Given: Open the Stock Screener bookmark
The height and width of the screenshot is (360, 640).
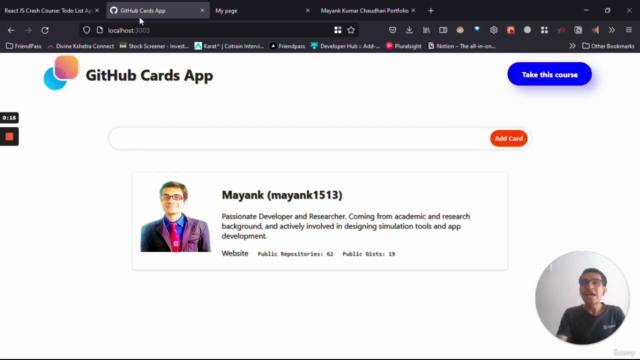Looking at the screenshot, I should point(154,46).
